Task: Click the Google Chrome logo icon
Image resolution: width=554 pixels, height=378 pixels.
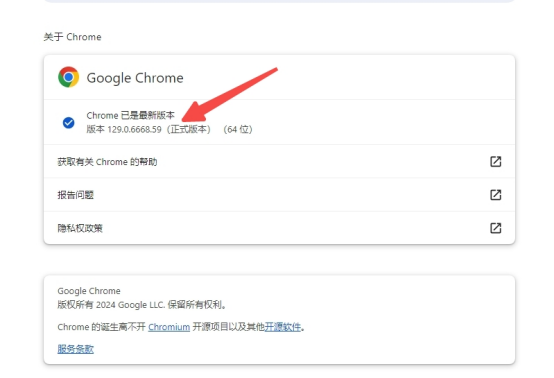Action: [69, 77]
